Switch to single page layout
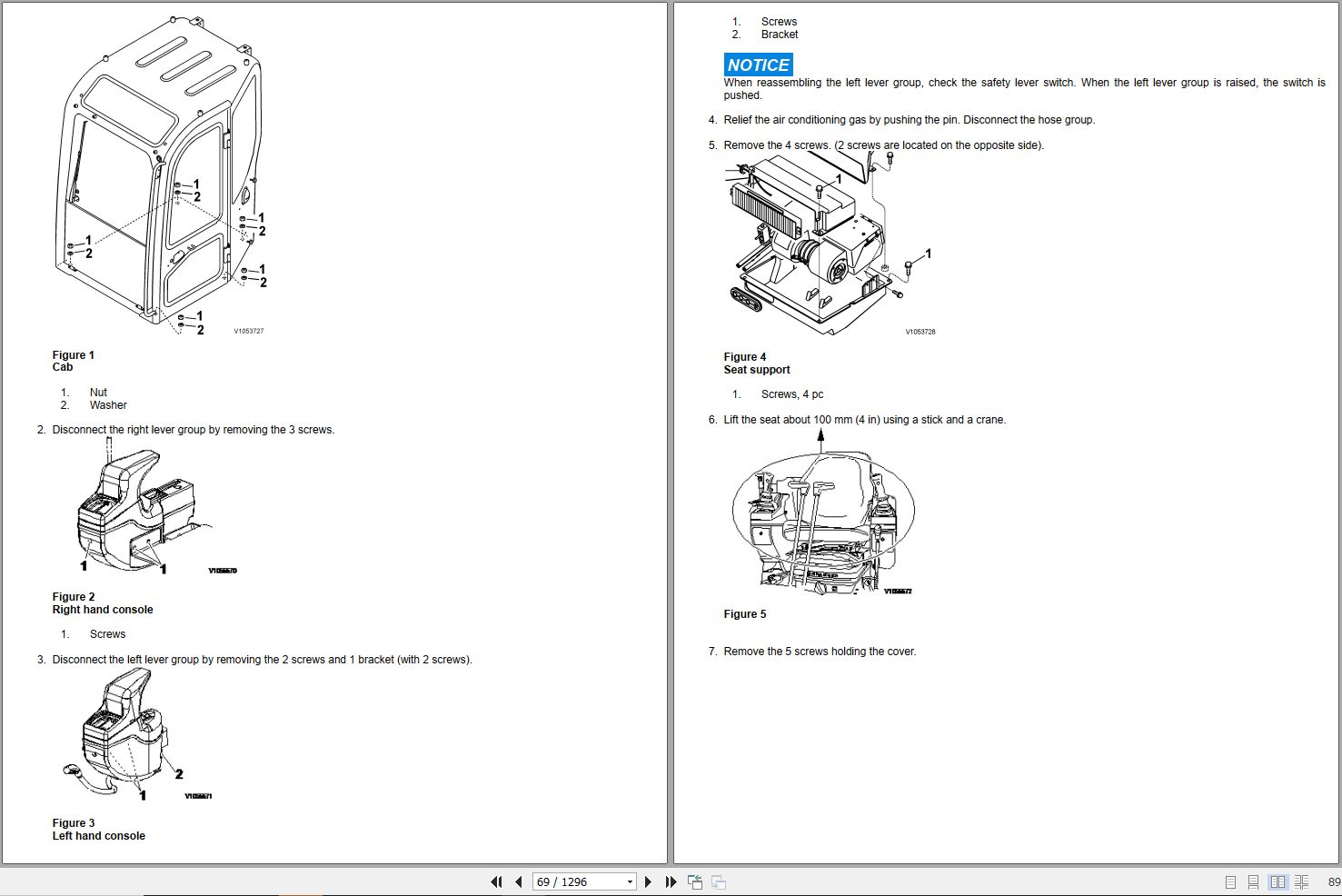1342x896 pixels. (1230, 881)
